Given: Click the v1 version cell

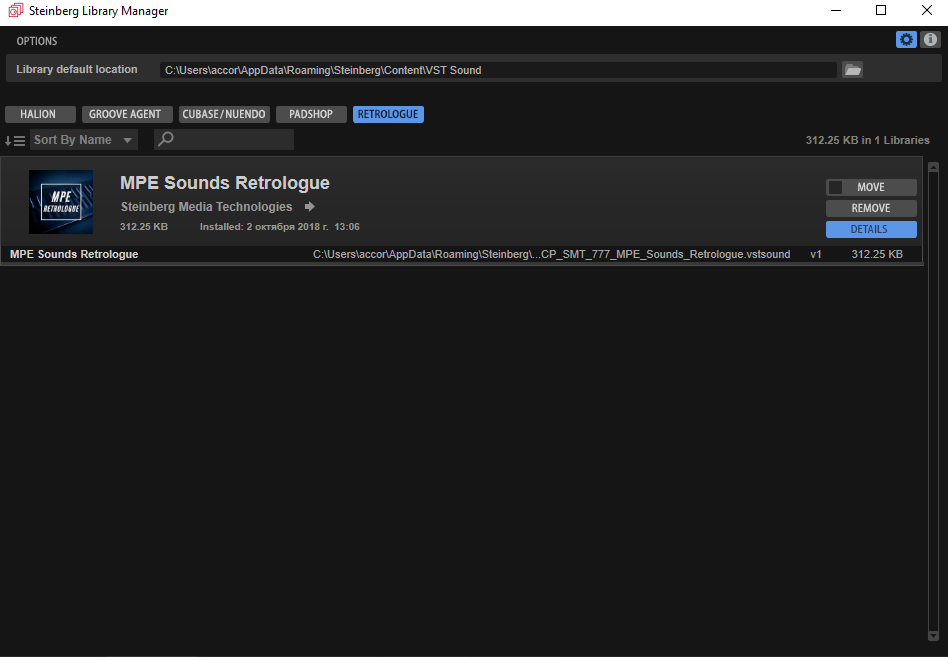Looking at the screenshot, I should [816, 254].
